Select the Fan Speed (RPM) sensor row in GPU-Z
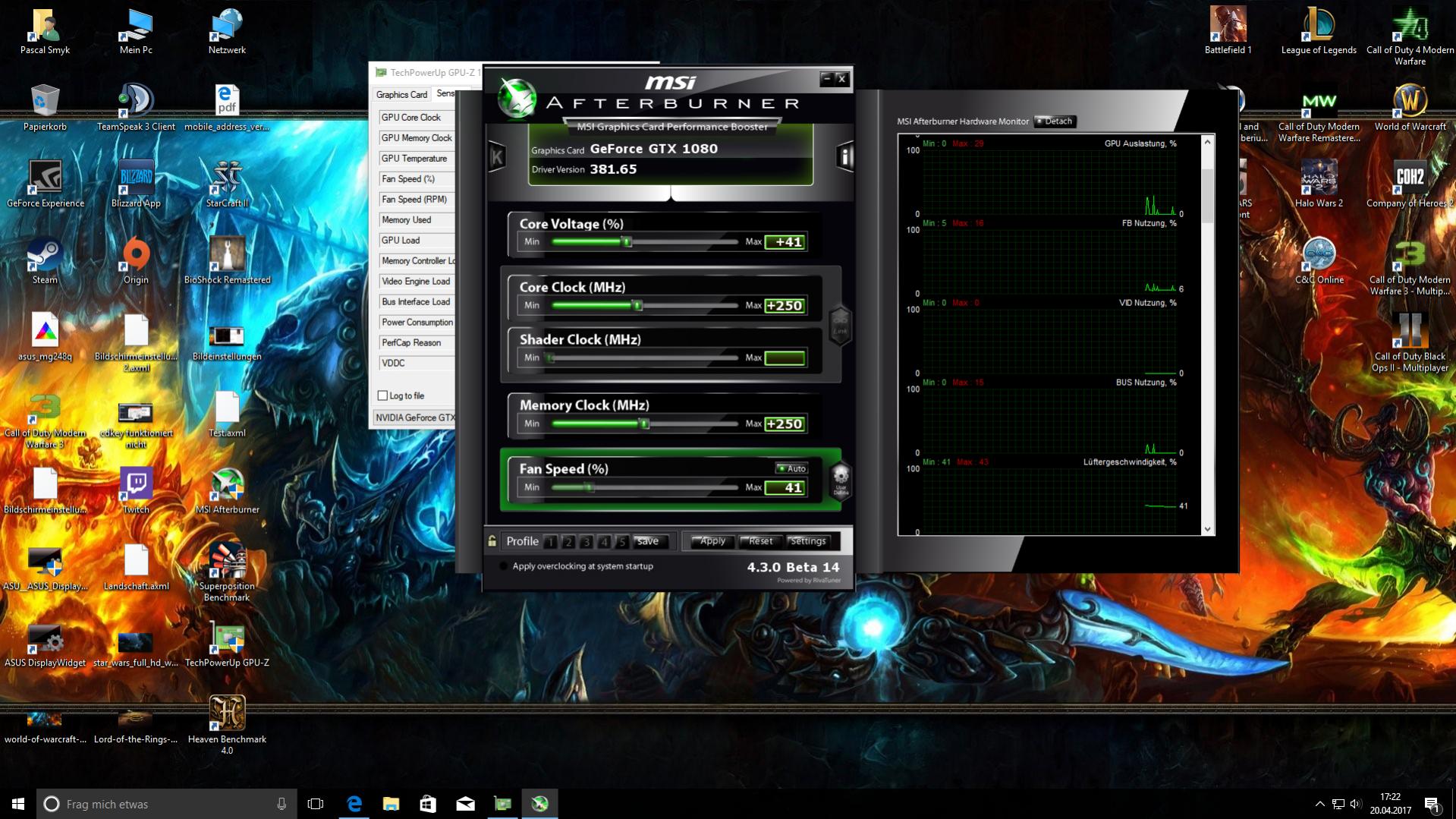1456x819 pixels. click(417, 200)
